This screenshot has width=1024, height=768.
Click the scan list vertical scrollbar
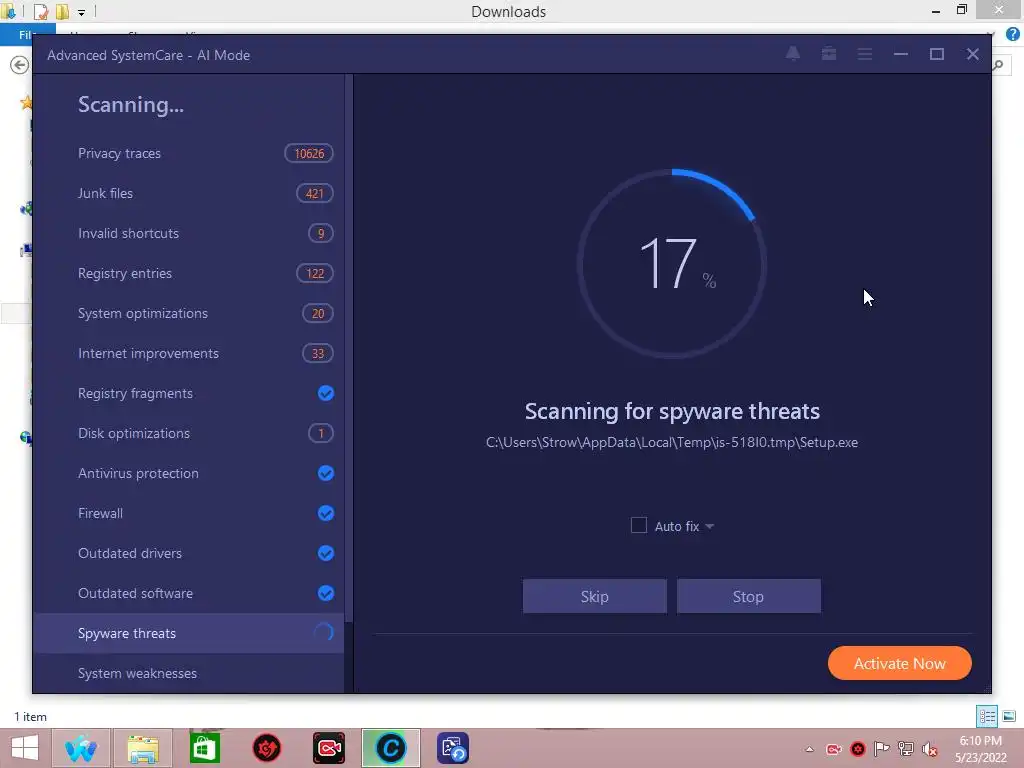(349, 348)
